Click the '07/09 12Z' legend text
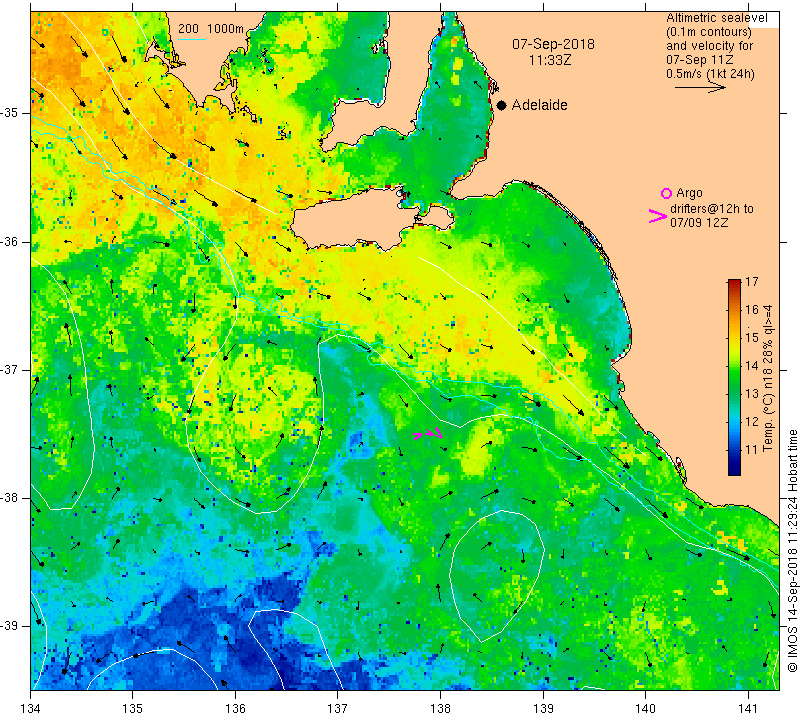The height and width of the screenshot is (720, 800). point(698,223)
